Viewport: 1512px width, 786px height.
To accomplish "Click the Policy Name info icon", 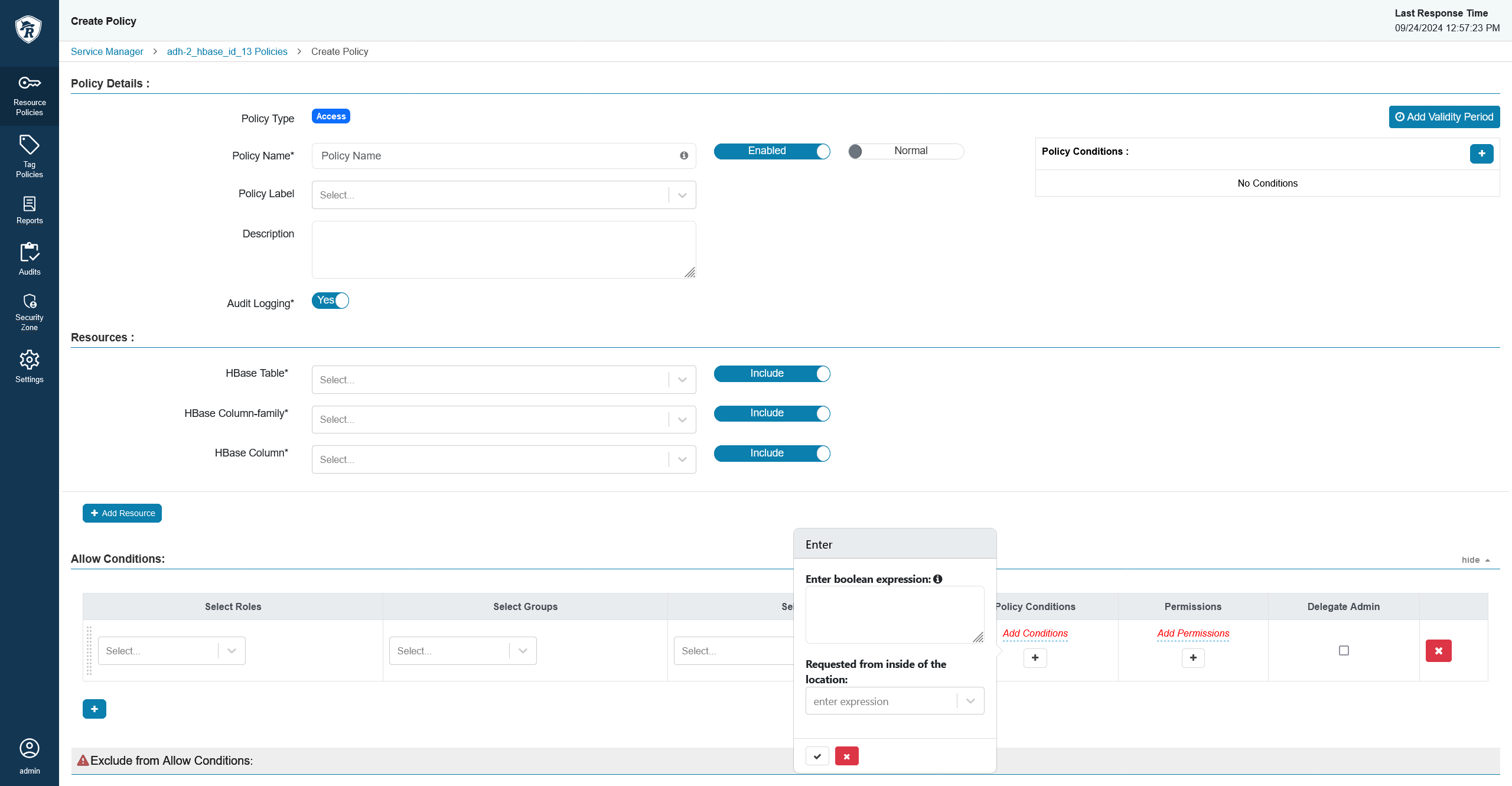I will [684, 156].
